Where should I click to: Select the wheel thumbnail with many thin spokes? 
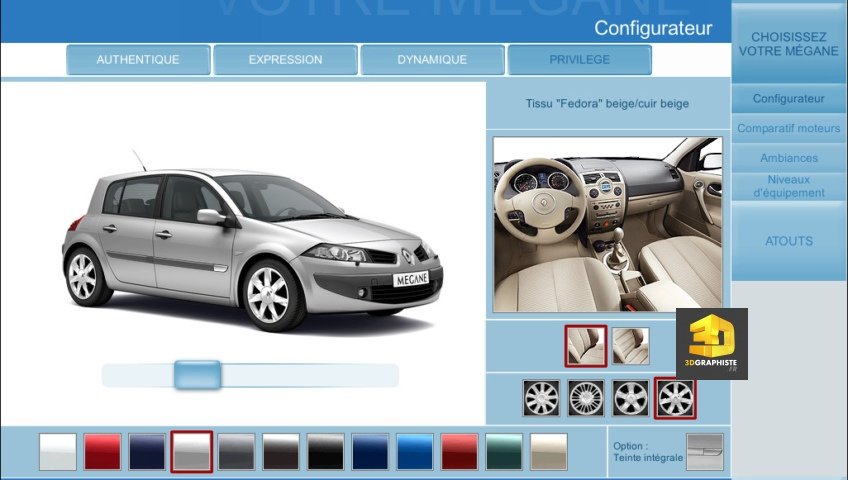click(x=586, y=398)
